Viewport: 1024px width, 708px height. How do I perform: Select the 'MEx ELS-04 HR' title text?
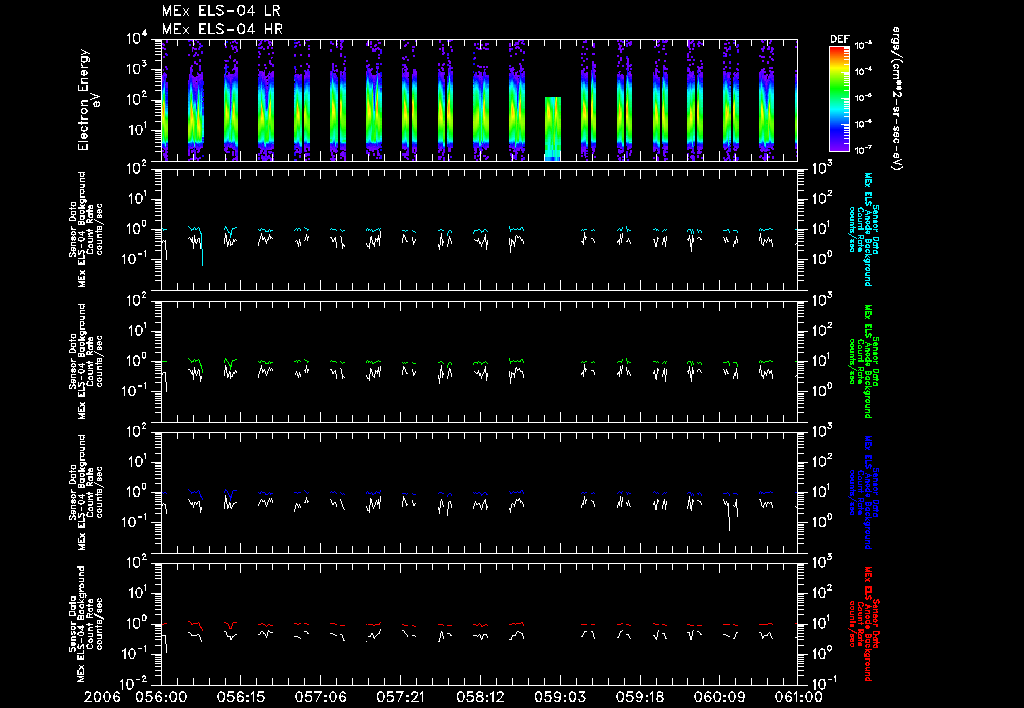(222, 29)
